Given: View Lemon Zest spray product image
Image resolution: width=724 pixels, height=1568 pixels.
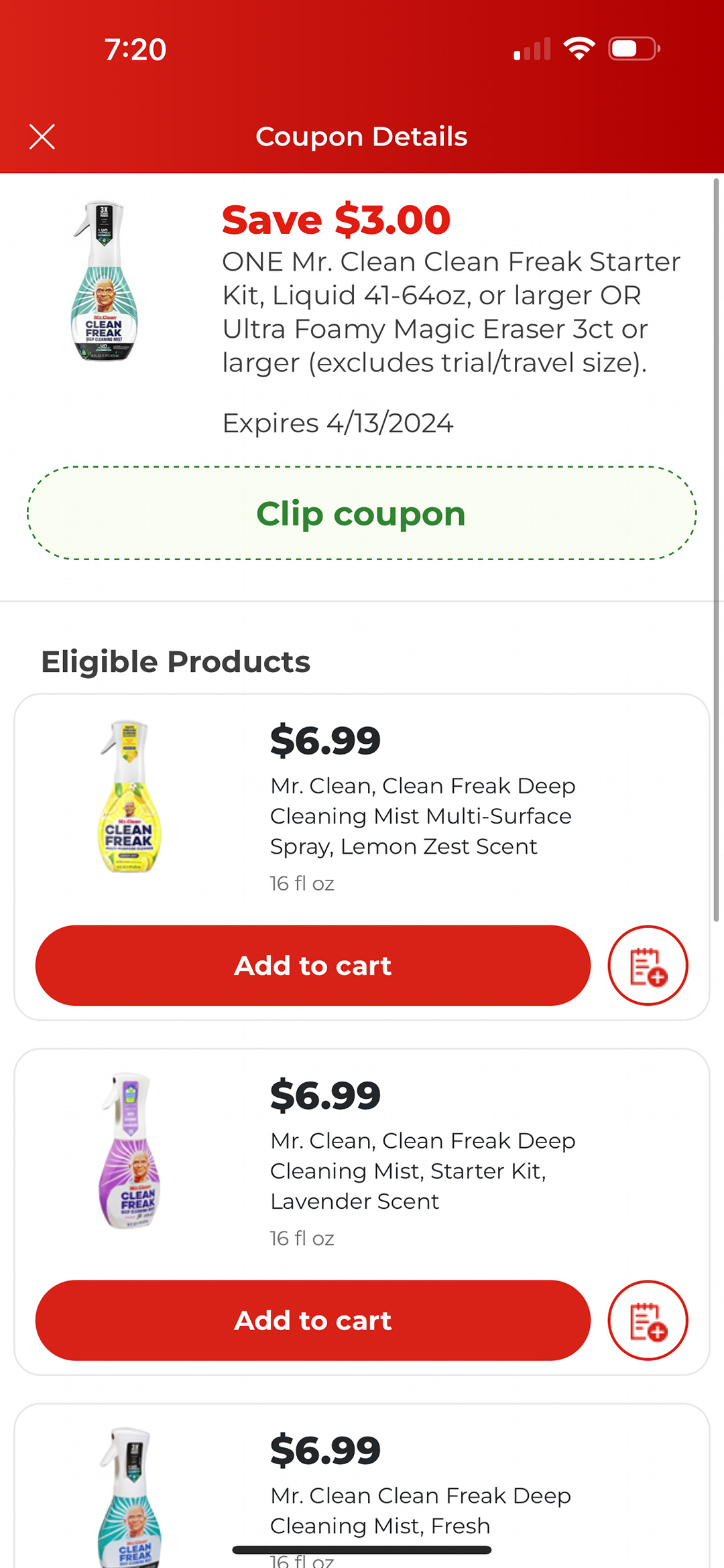Looking at the screenshot, I should (x=130, y=797).
